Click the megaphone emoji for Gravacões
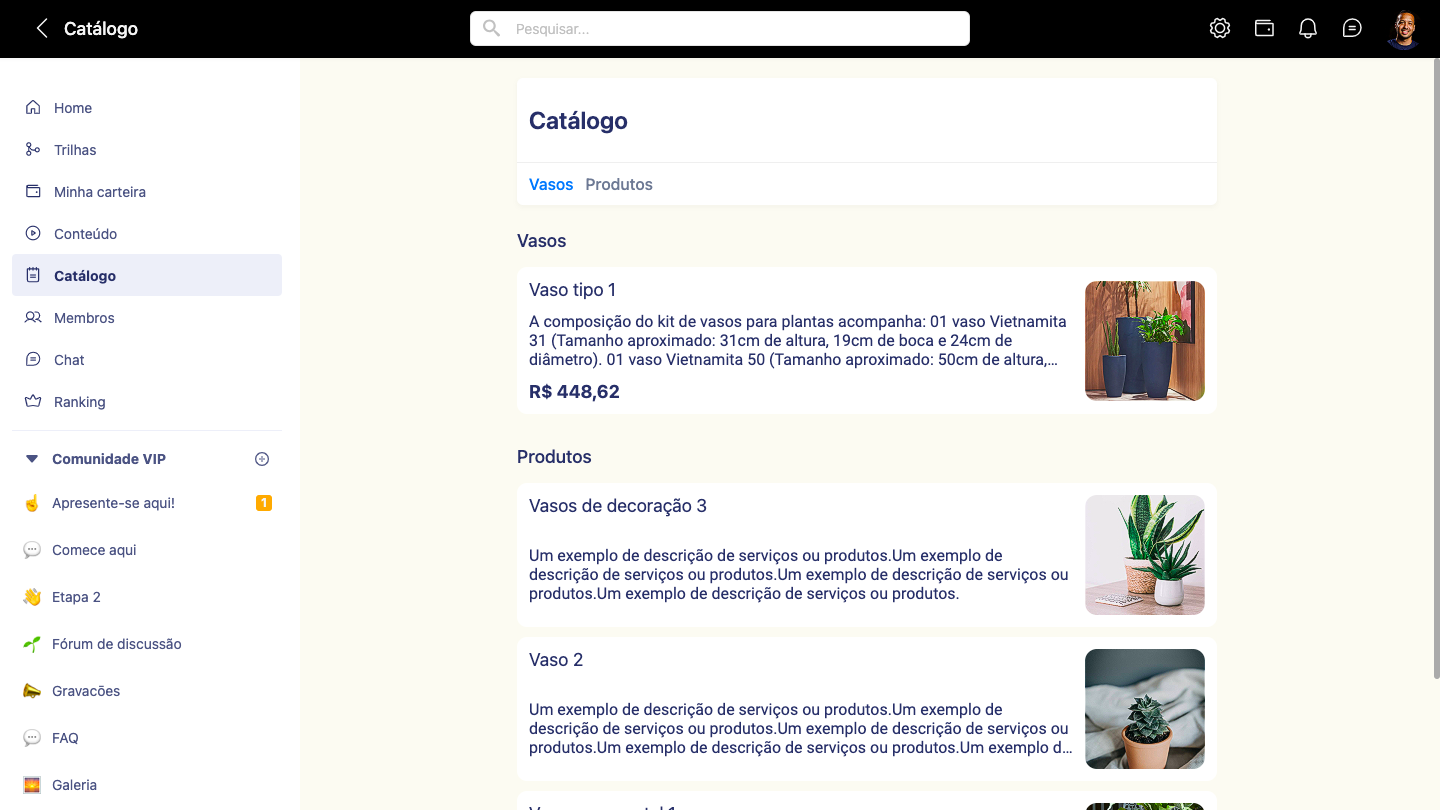Viewport: 1440px width, 810px height. pos(32,691)
